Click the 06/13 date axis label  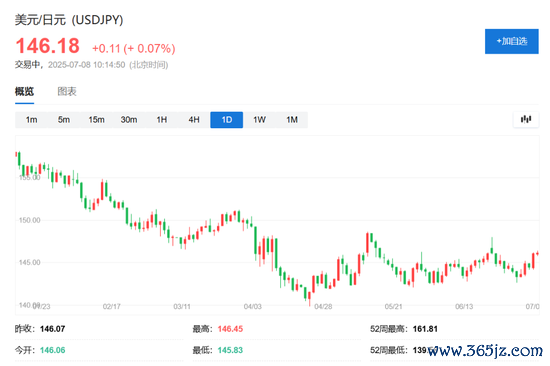pos(464,307)
